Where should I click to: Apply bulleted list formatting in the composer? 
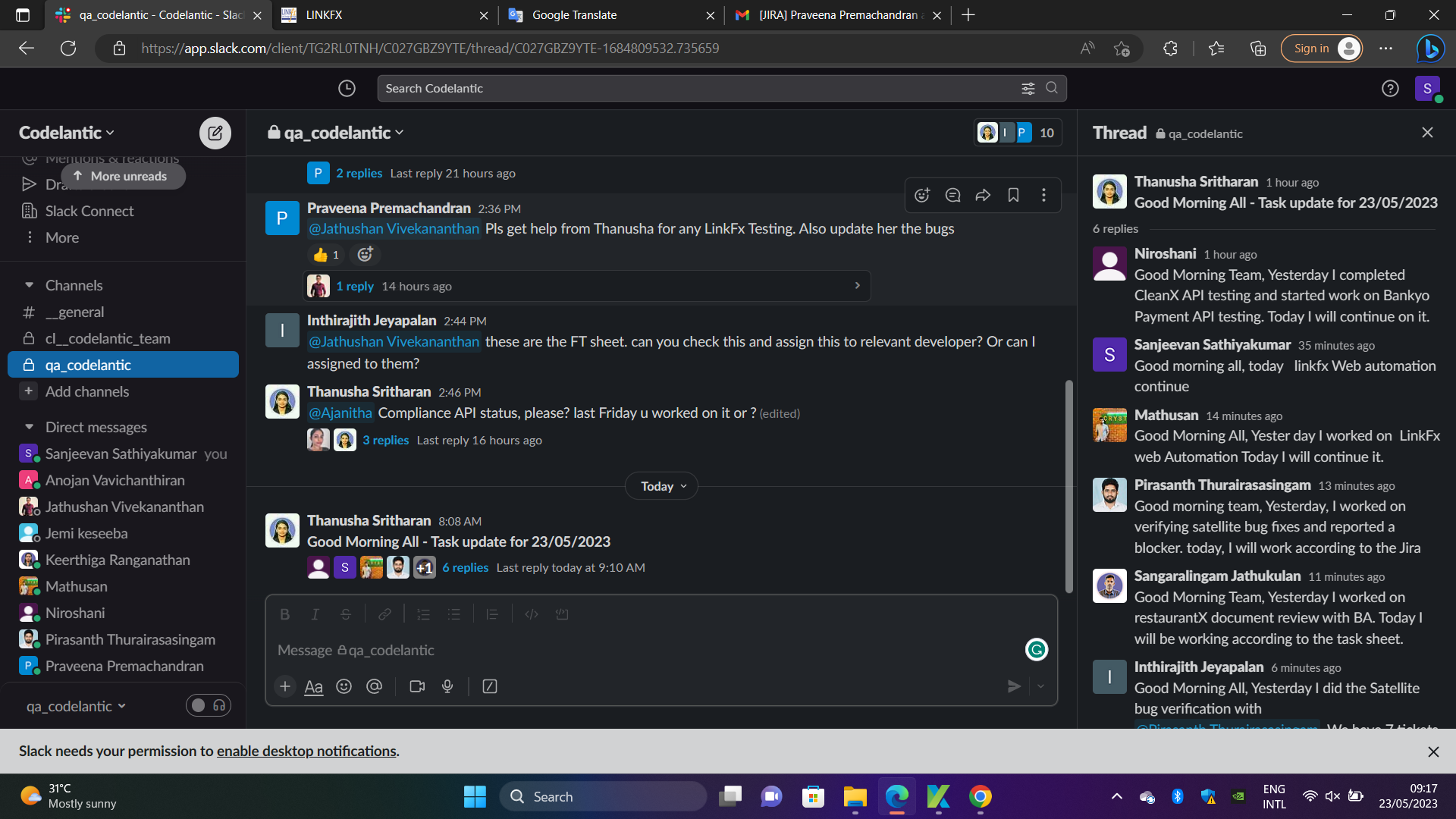click(453, 614)
